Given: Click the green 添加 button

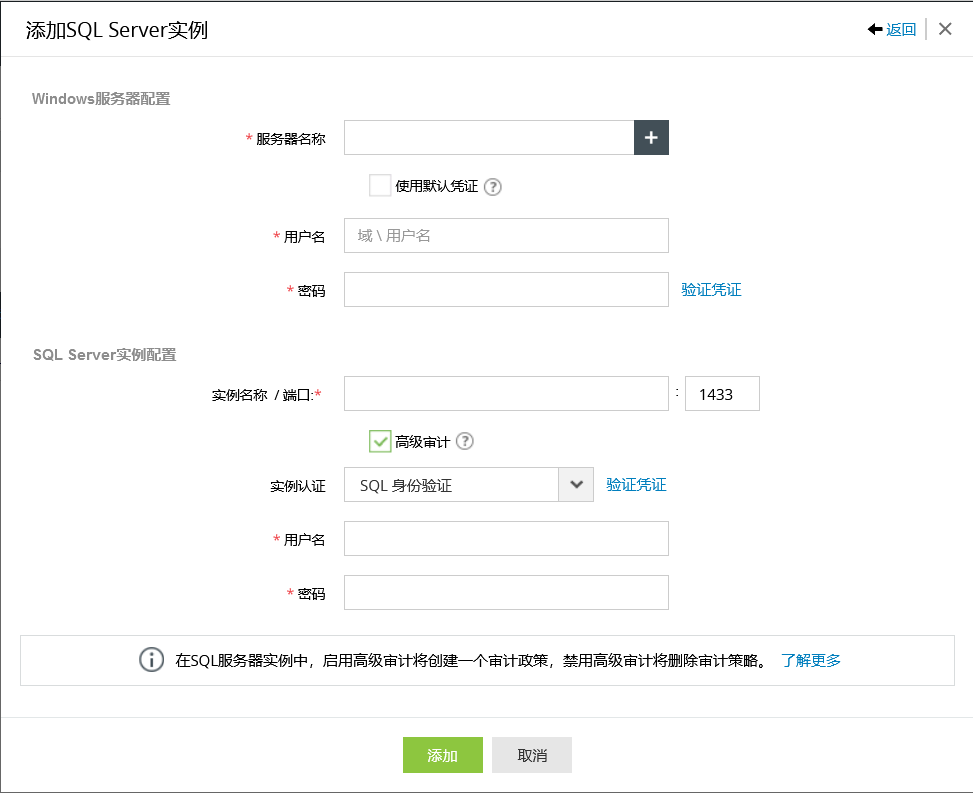Looking at the screenshot, I should [442, 755].
